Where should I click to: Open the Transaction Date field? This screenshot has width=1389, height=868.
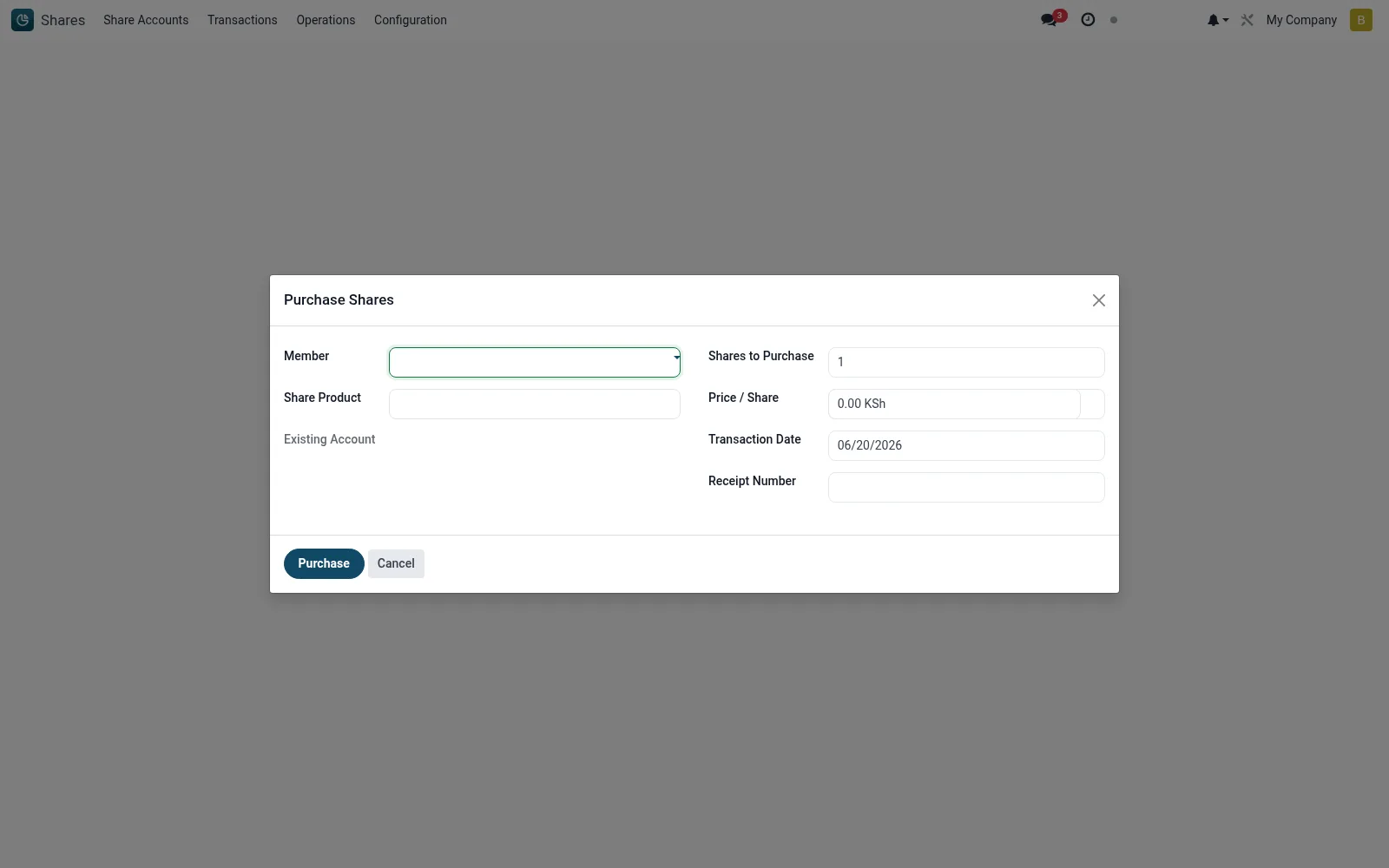point(966,446)
